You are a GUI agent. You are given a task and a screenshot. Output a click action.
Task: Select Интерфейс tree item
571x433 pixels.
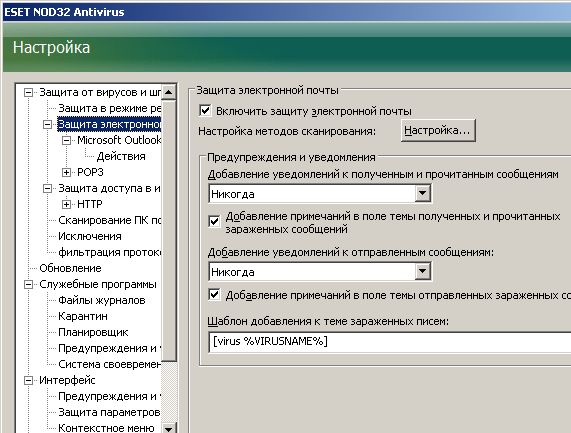(67, 381)
